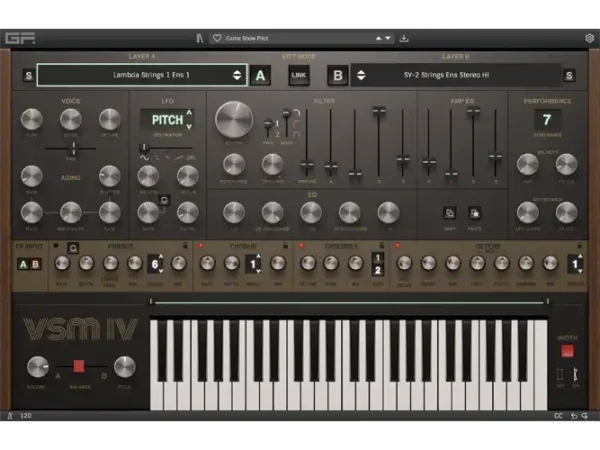This screenshot has height=450, width=600.
Task: Click the SY-2 Strings Ens Stereo Hi display
Action: [457, 75]
